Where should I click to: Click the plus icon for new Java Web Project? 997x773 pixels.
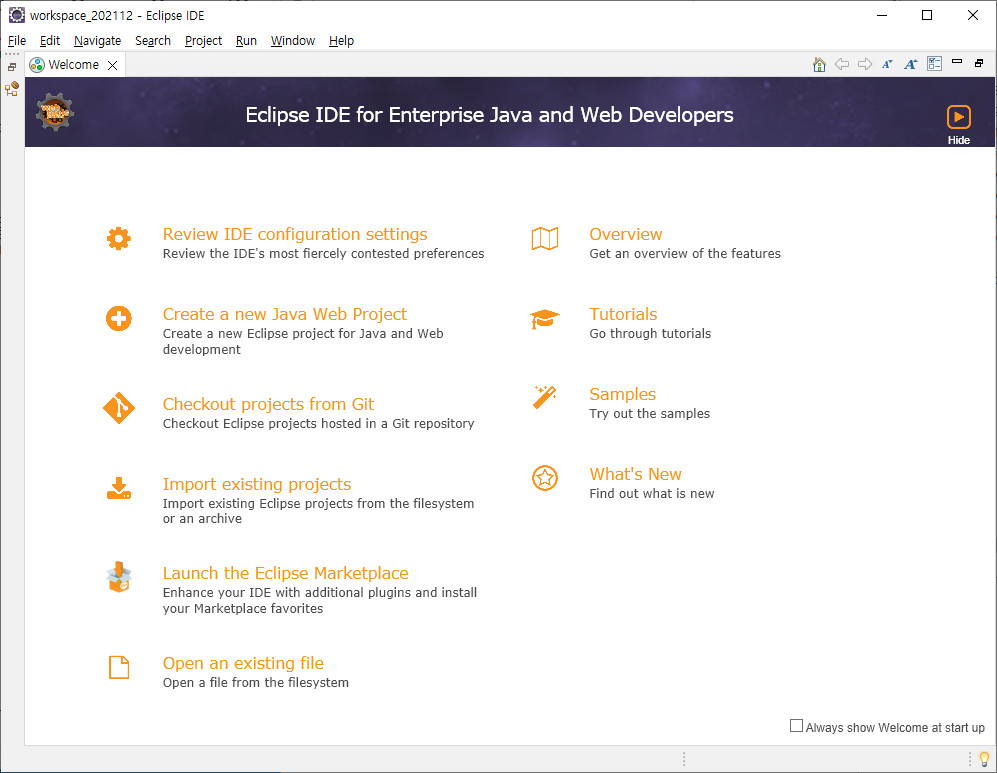click(x=118, y=318)
